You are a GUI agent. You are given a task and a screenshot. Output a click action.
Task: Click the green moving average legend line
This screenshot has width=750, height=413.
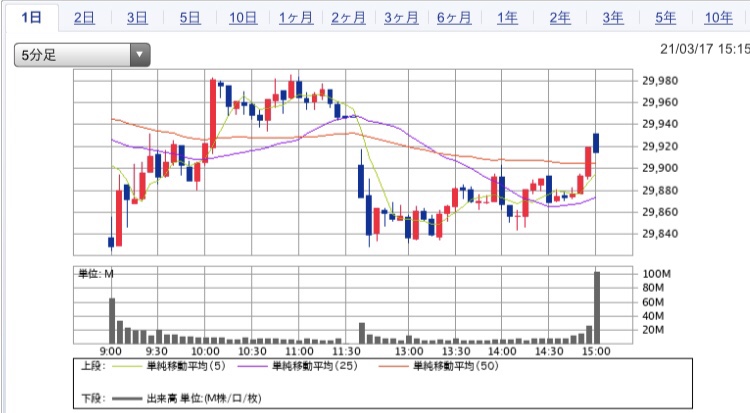click(128, 367)
